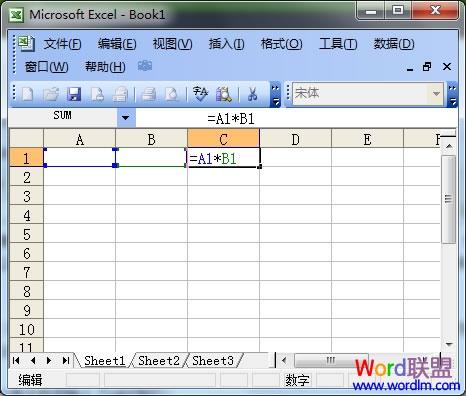The width and height of the screenshot is (466, 396).
Task: Select column B header
Action: click(x=151, y=139)
